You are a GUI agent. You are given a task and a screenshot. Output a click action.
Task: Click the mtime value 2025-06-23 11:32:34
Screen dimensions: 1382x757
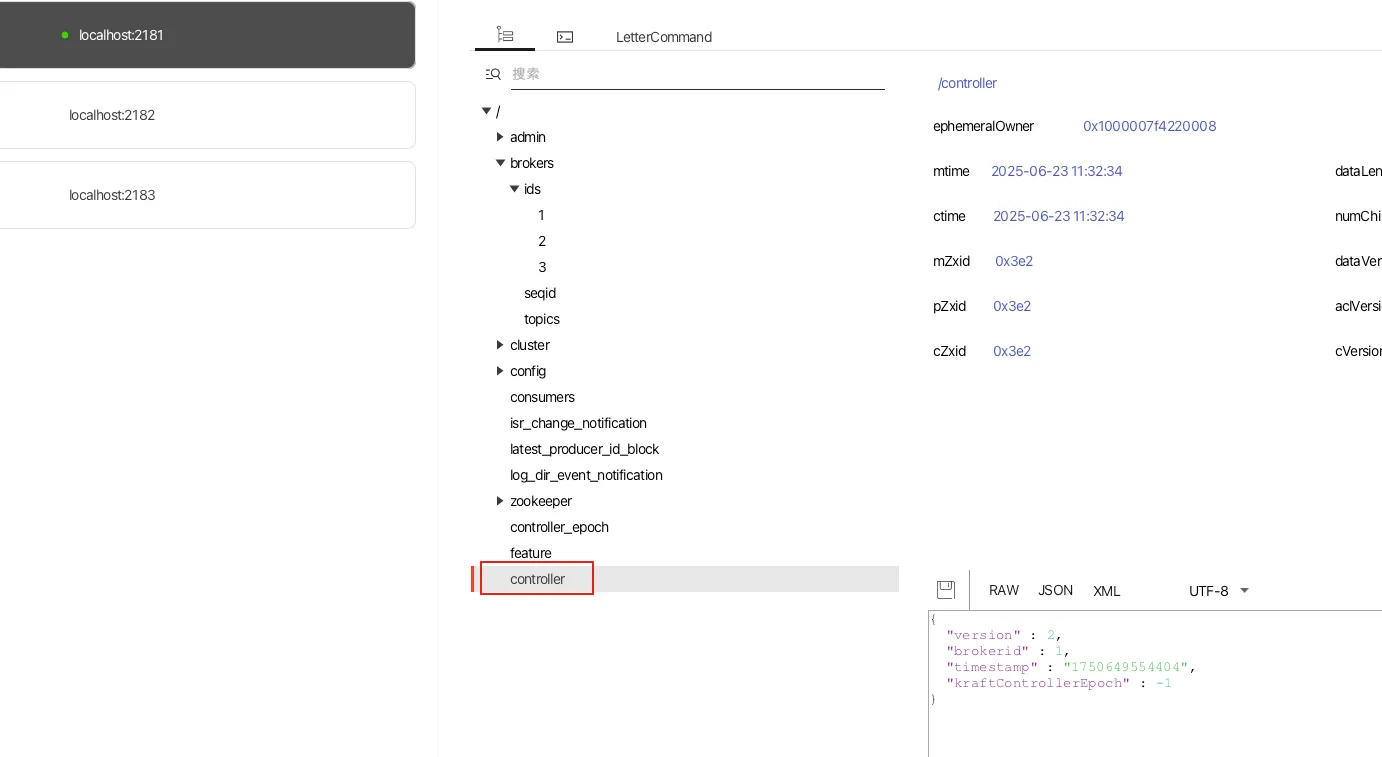click(1057, 171)
